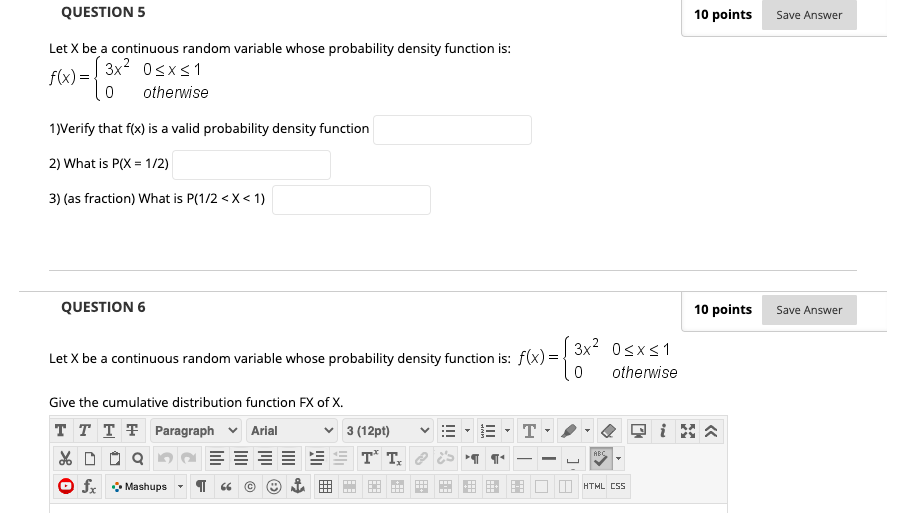This screenshot has width=906, height=513.
Task: Open the 3 (12pt) font size dropdown
Action: (388, 431)
